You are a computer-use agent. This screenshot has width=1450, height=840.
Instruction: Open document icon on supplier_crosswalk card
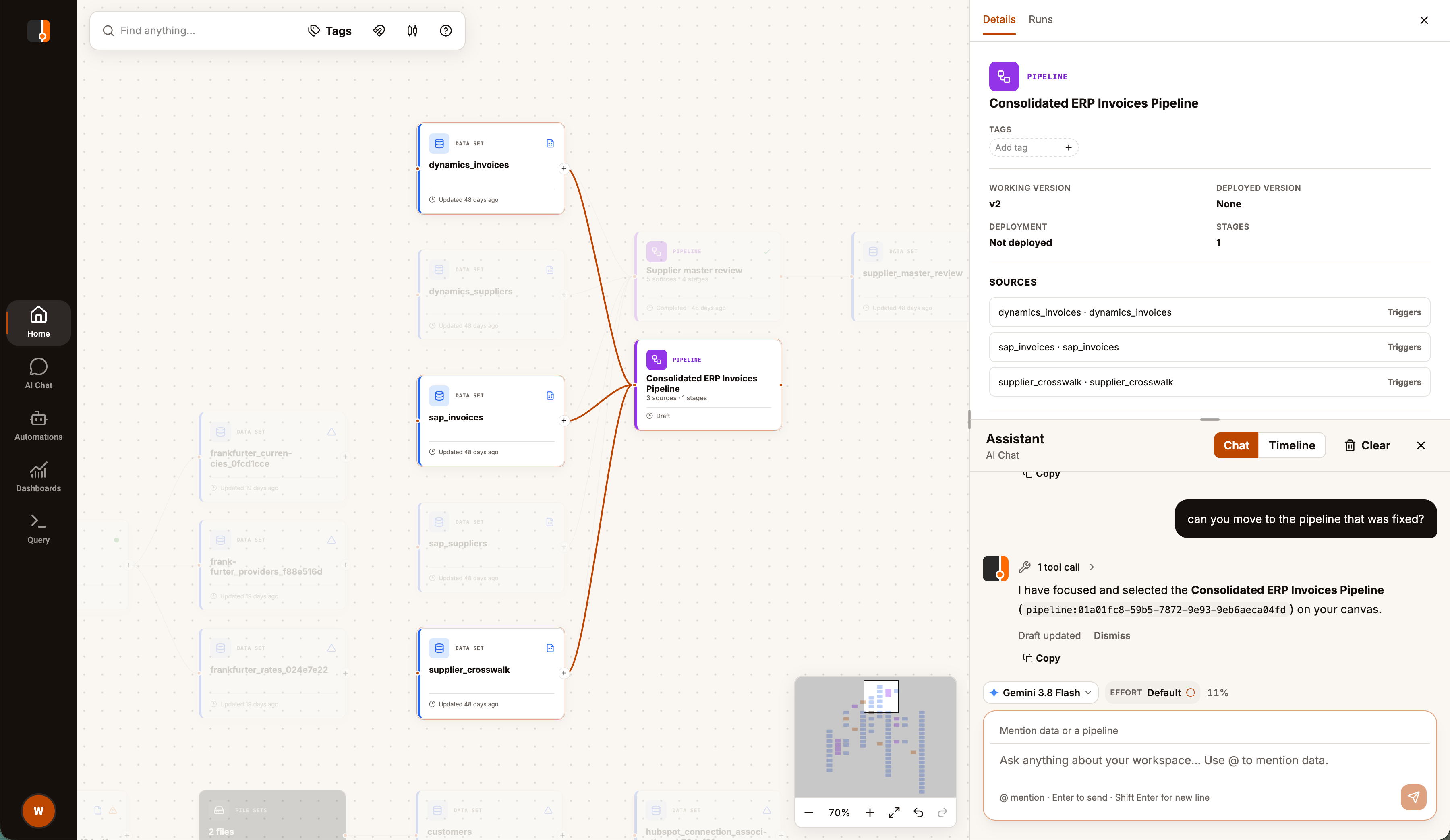[x=550, y=648]
